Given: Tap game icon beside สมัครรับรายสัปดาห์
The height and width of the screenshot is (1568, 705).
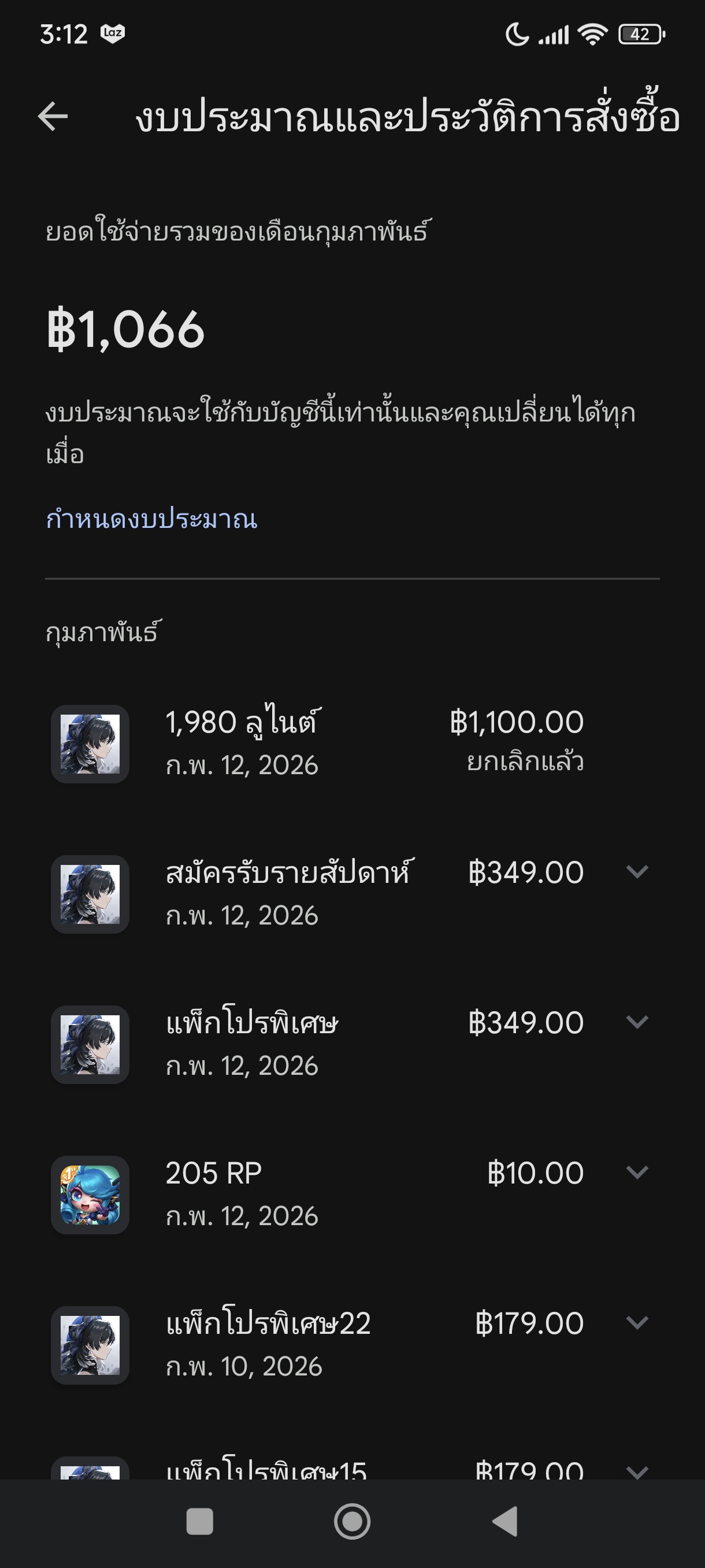Looking at the screenshot, I should [x=90, y=894].
